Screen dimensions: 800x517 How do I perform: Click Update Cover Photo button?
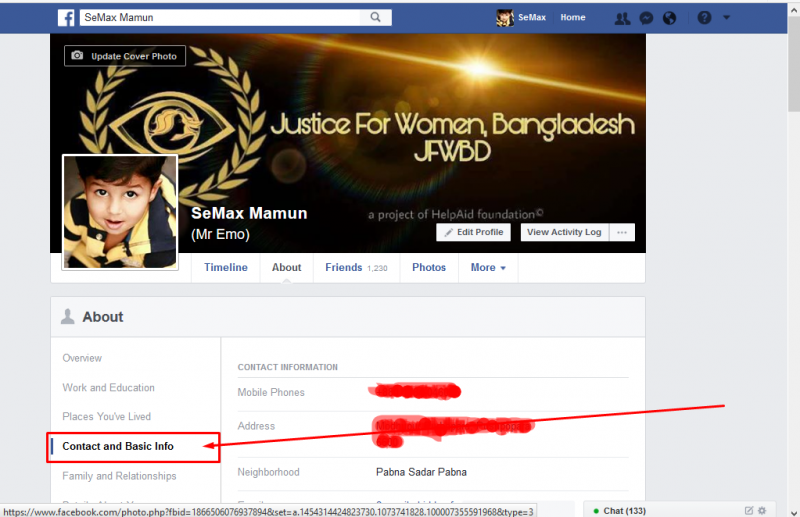pyautogui.click(x=125, y=56)
